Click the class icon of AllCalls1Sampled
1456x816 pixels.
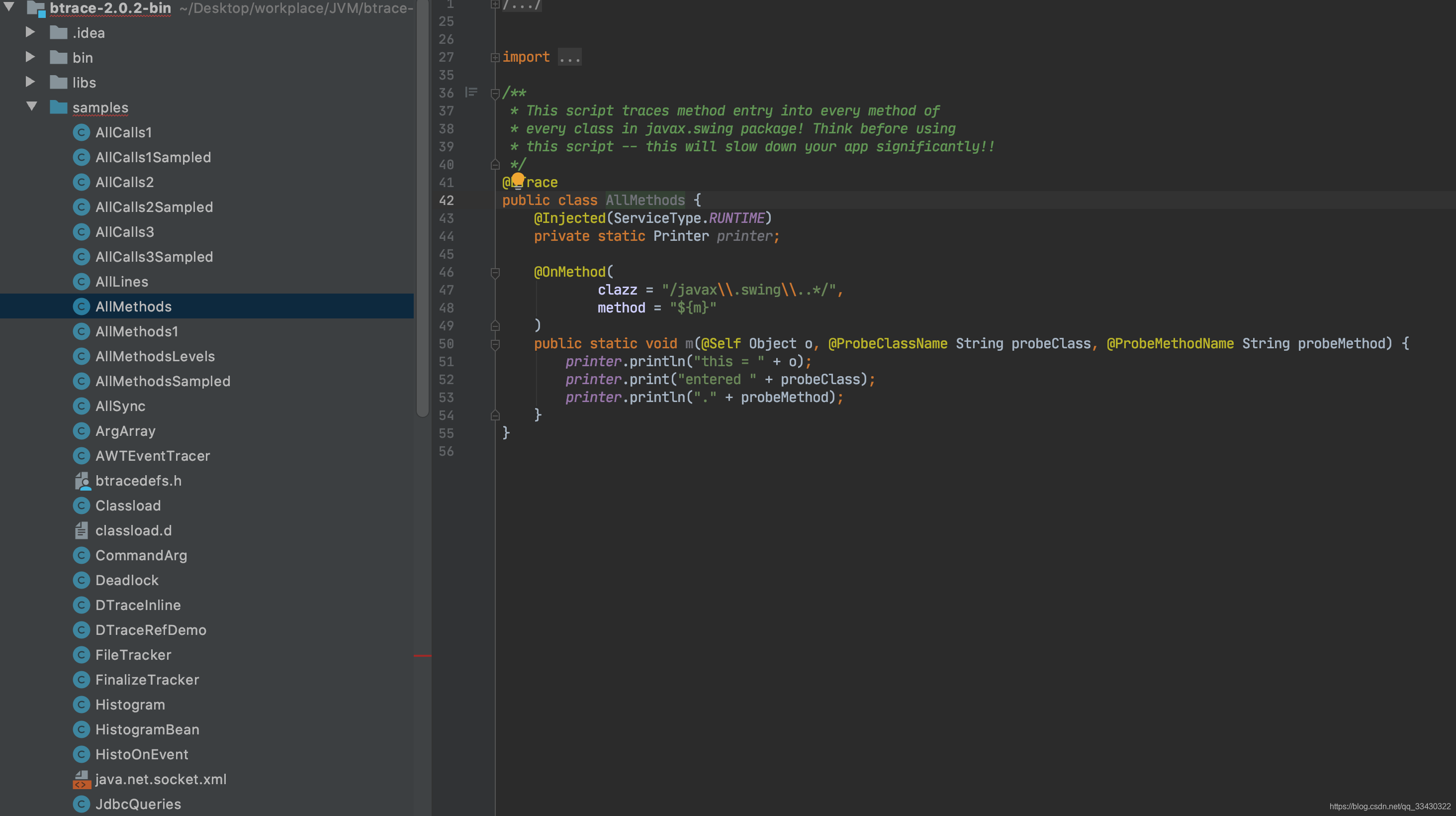coord(82,157)
